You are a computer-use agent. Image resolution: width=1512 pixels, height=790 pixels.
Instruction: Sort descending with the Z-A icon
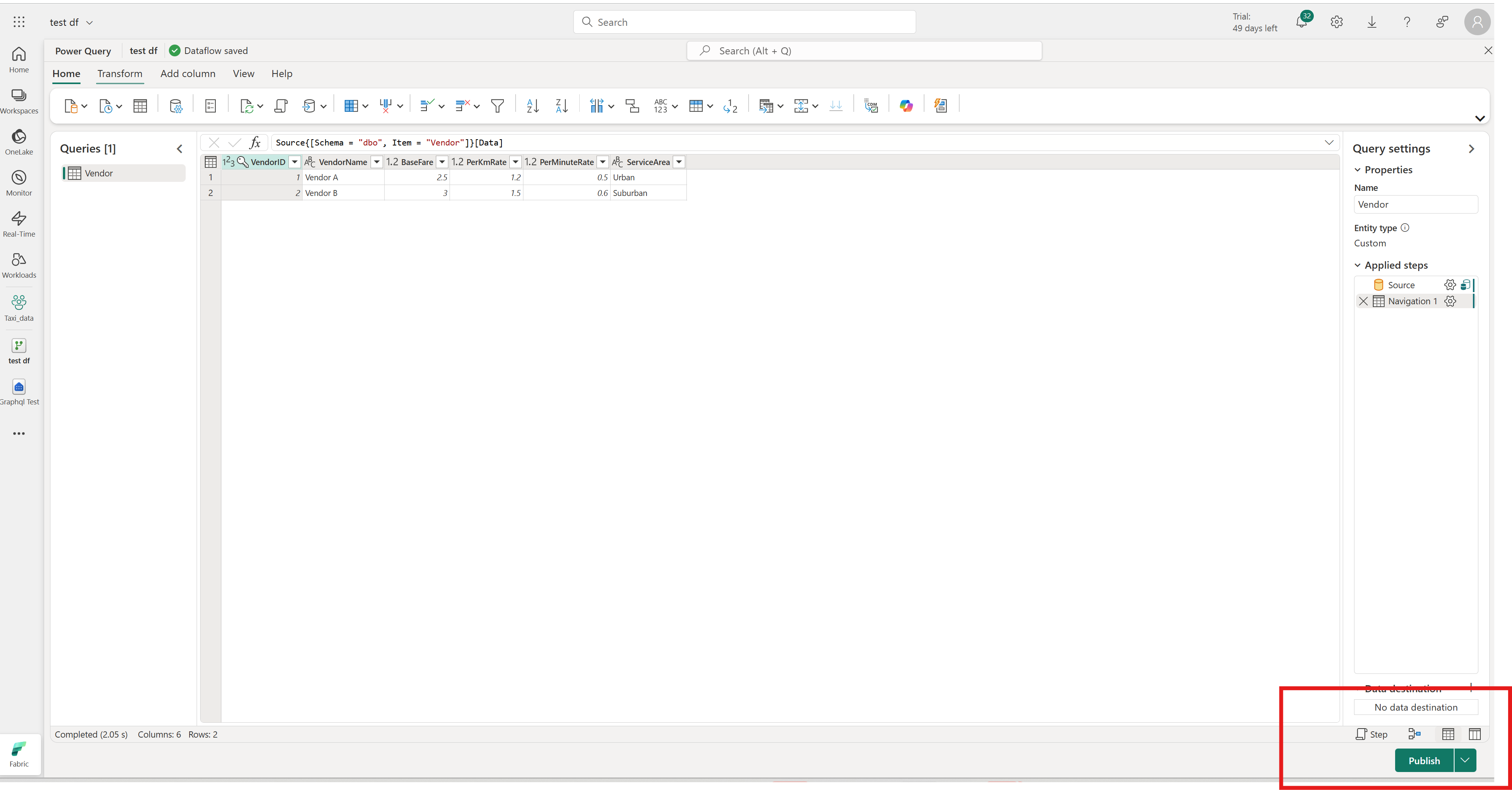(562, 106)
